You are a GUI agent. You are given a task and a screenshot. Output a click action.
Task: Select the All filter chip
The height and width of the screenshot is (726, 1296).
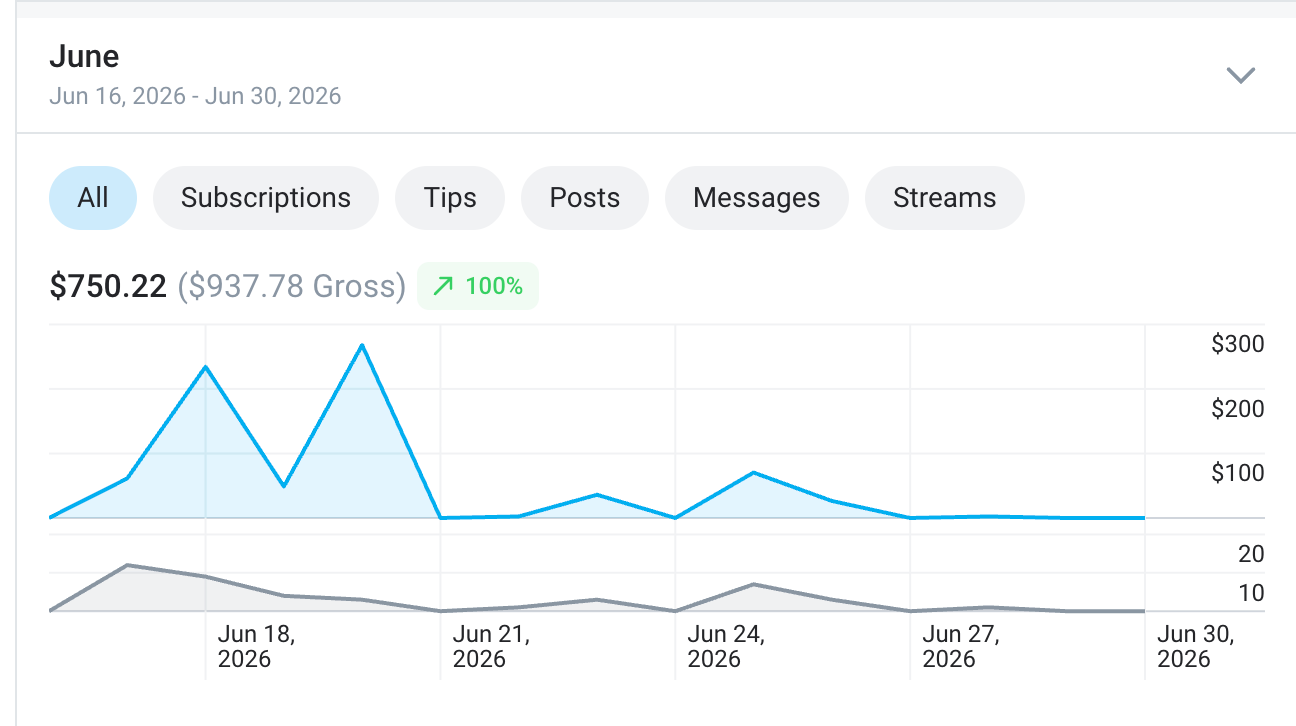pyautogui.click(x=93, y=198)
